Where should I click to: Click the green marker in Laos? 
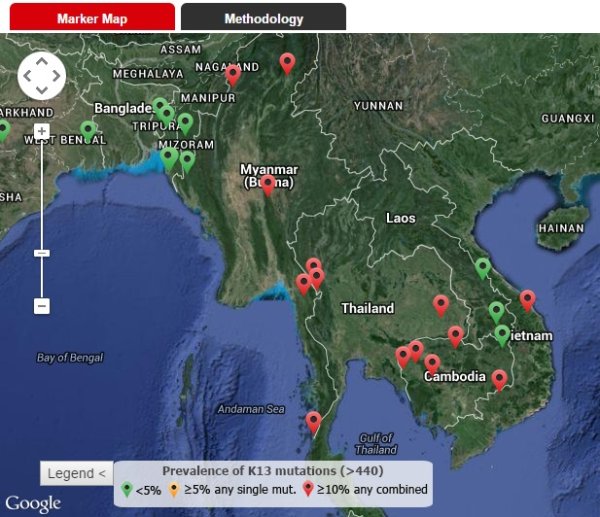[x=483, y=267]
